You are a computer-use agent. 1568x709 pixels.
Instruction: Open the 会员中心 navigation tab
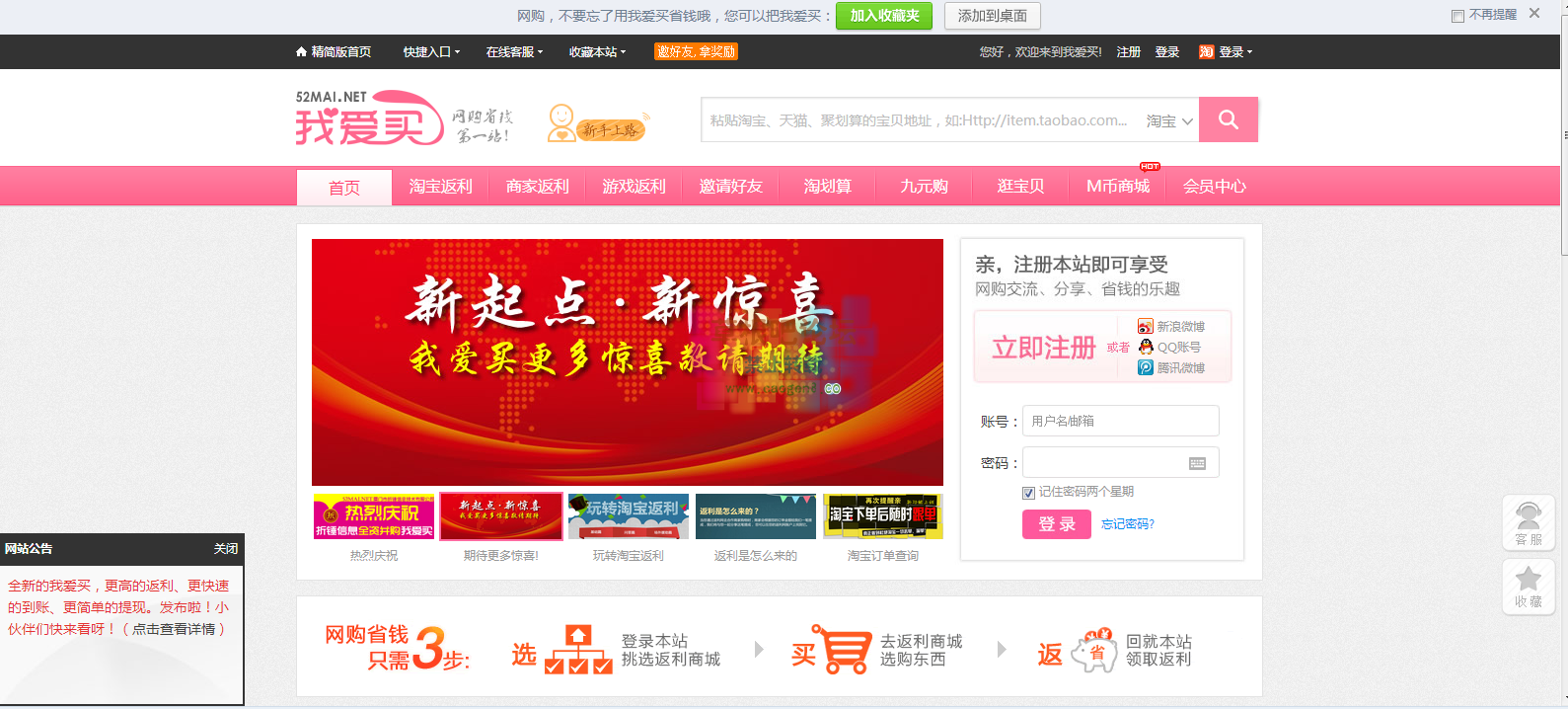pyautogui.click(x=1215, y=186)
